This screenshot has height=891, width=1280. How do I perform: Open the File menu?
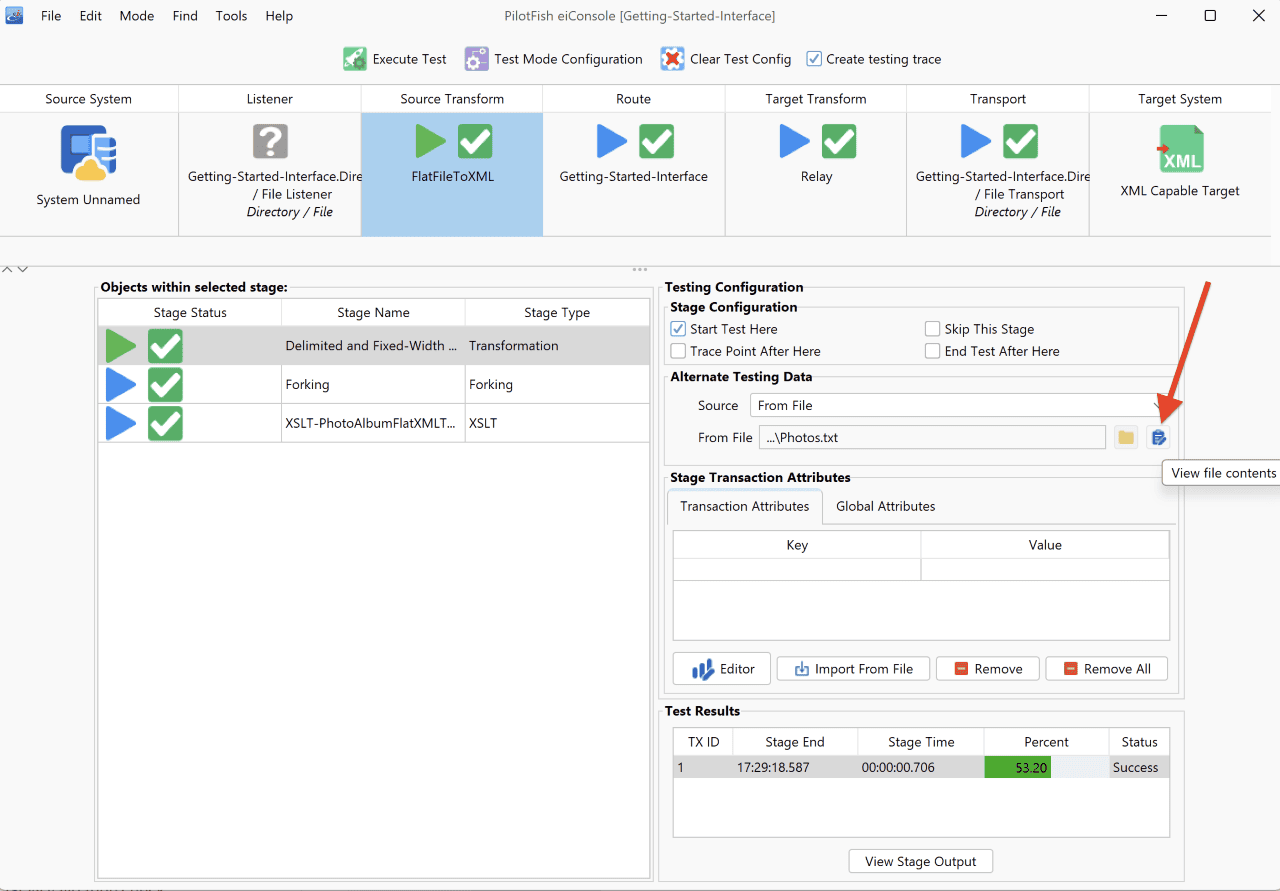51,16
